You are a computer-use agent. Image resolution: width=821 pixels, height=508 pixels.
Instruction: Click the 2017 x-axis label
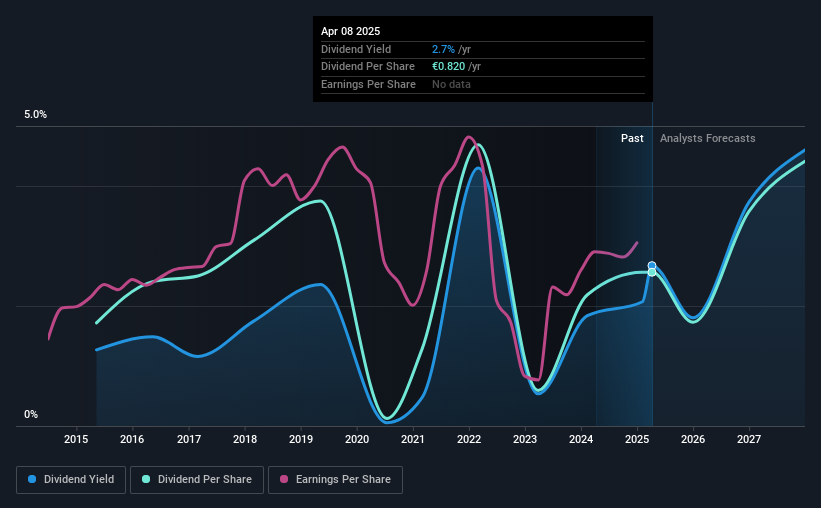pos(188,439)
